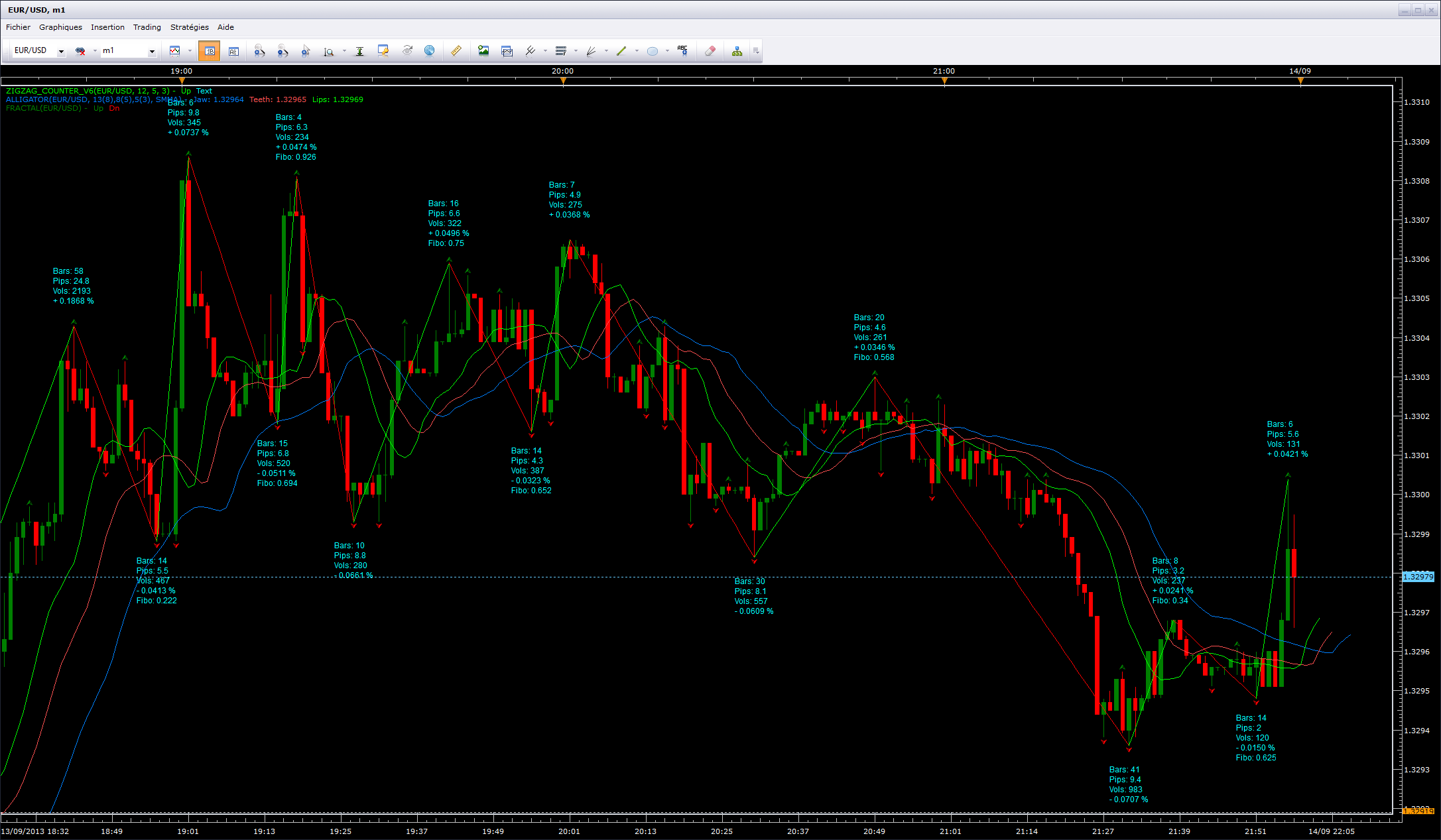Open the Trading menu
The height and width of the screenshot is (840, 1441).
(x=147, y=27)
